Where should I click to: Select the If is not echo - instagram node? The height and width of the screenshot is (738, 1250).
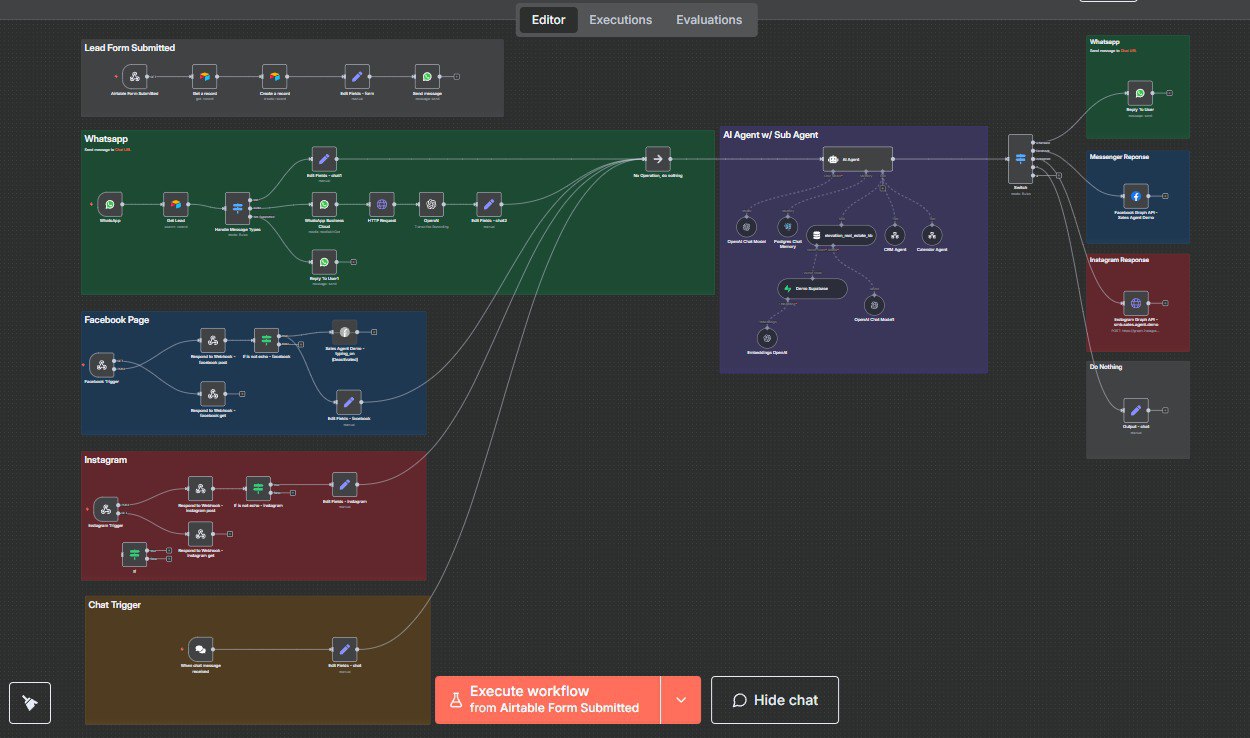[x=258, y=488]
